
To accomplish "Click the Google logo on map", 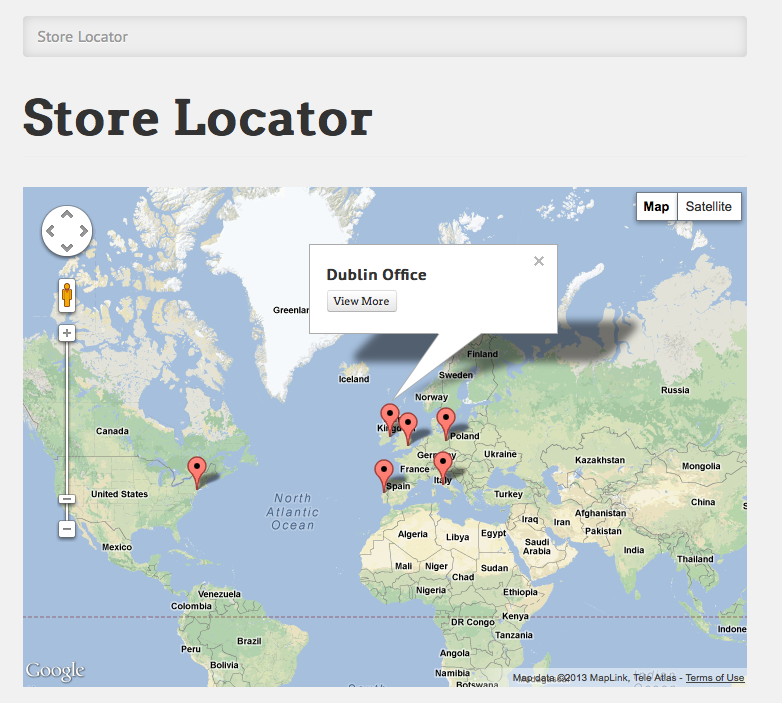I will pyautogui.click(x=55, y=671).
